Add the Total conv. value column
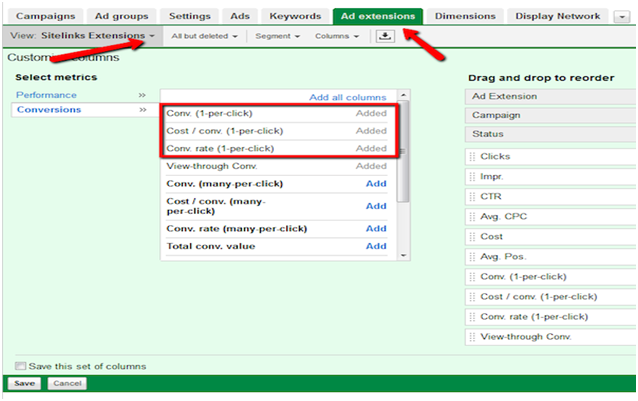 pyautogui.click(x=376, y=246)
